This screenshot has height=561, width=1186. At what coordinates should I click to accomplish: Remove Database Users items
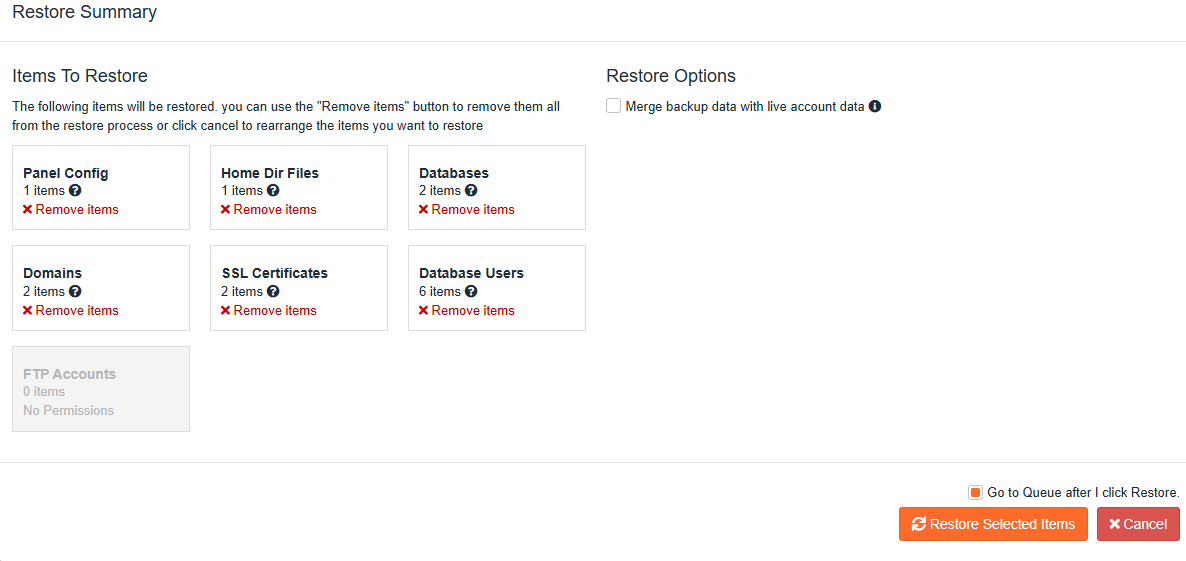coord(467,311)
